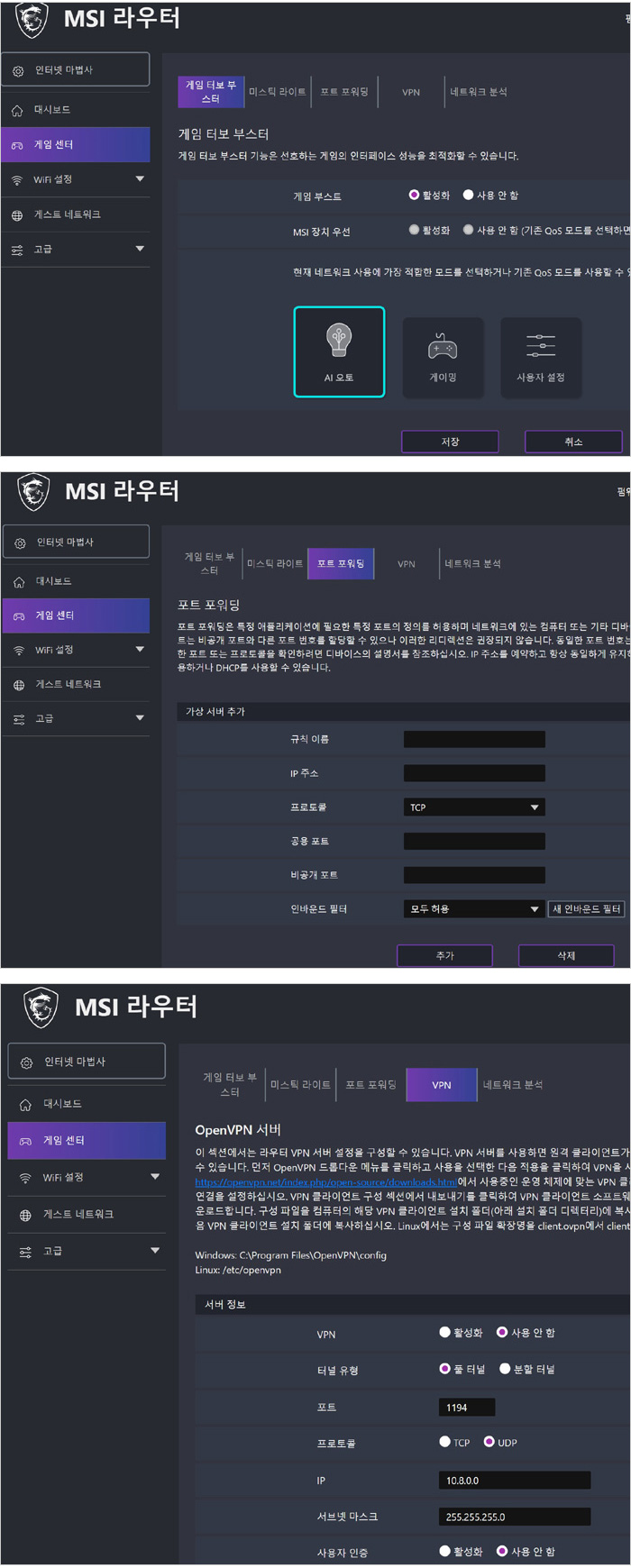The width and height of the screenshot is (631, 1568).
Task: Click 고급 sliders icon on Port Forwarding page
Action: pos(19,719)
